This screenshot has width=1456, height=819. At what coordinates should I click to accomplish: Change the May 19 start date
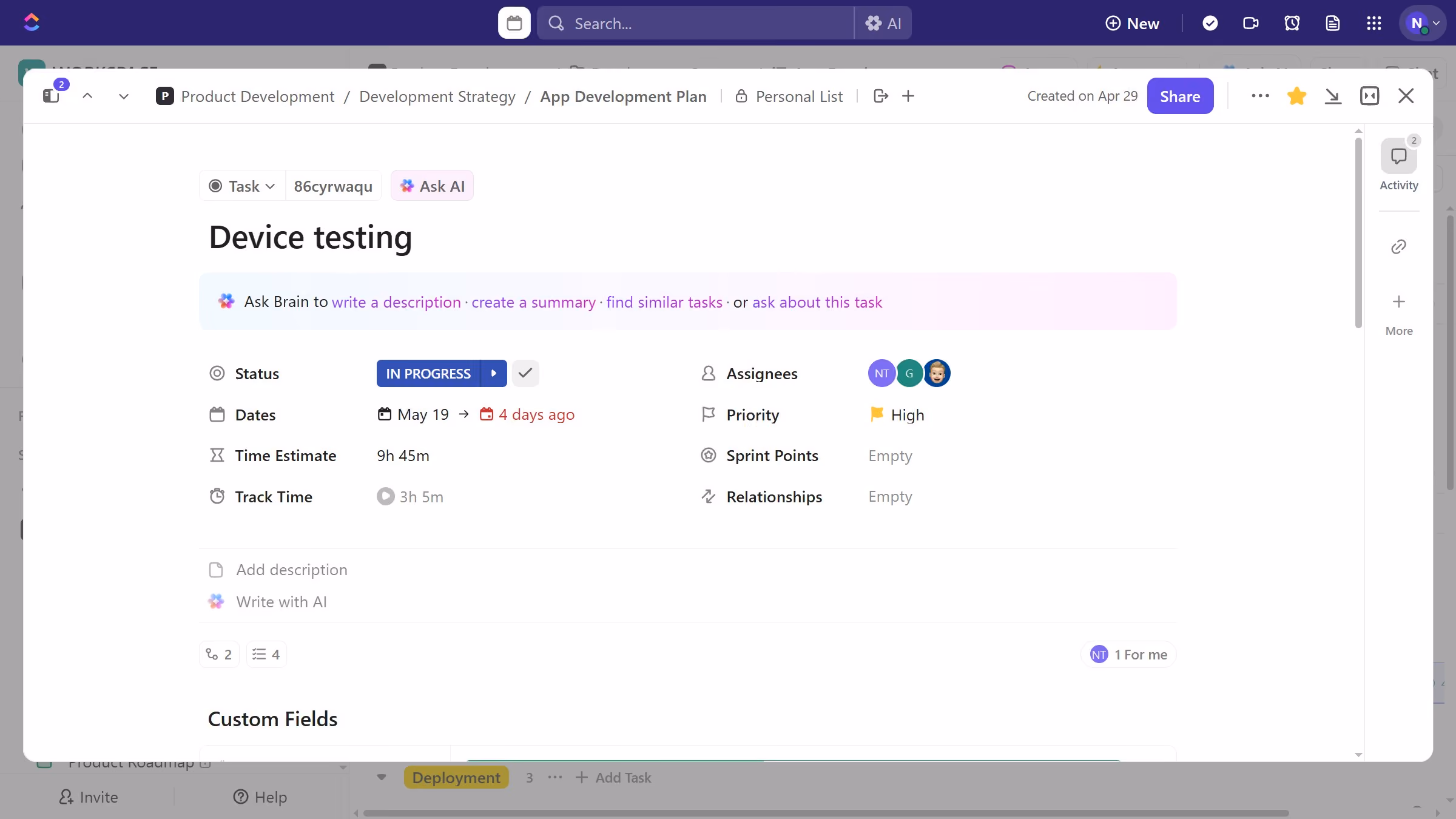(413, 414)
